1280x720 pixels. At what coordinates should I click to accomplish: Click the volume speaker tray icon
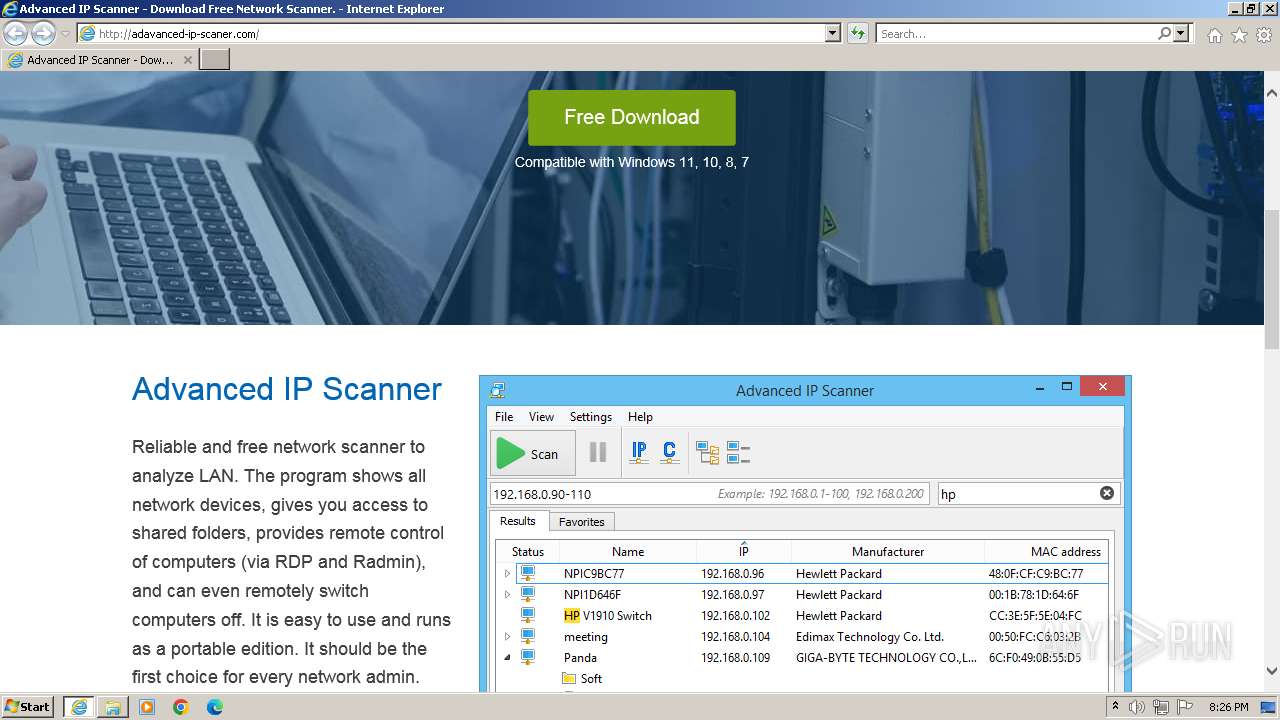point(1137,707)
